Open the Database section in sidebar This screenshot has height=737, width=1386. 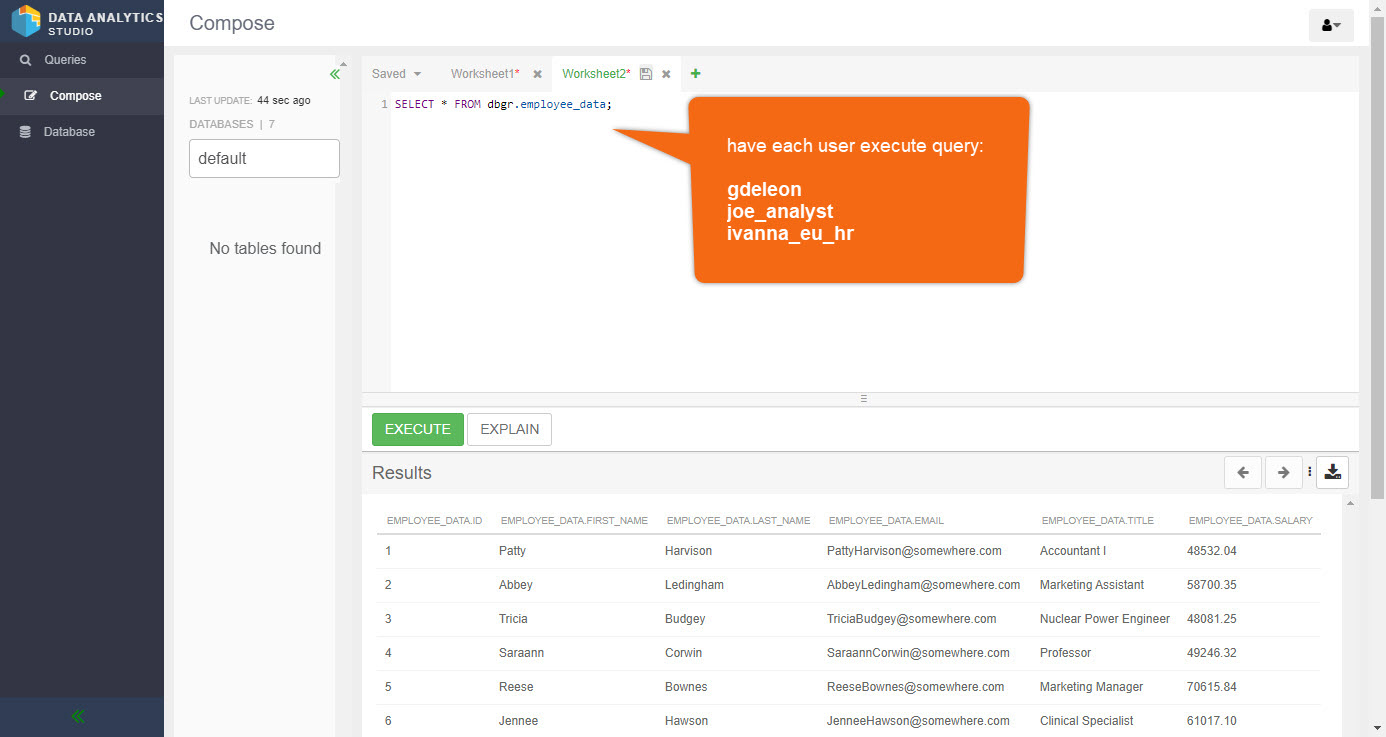click(x=69, y=132)
